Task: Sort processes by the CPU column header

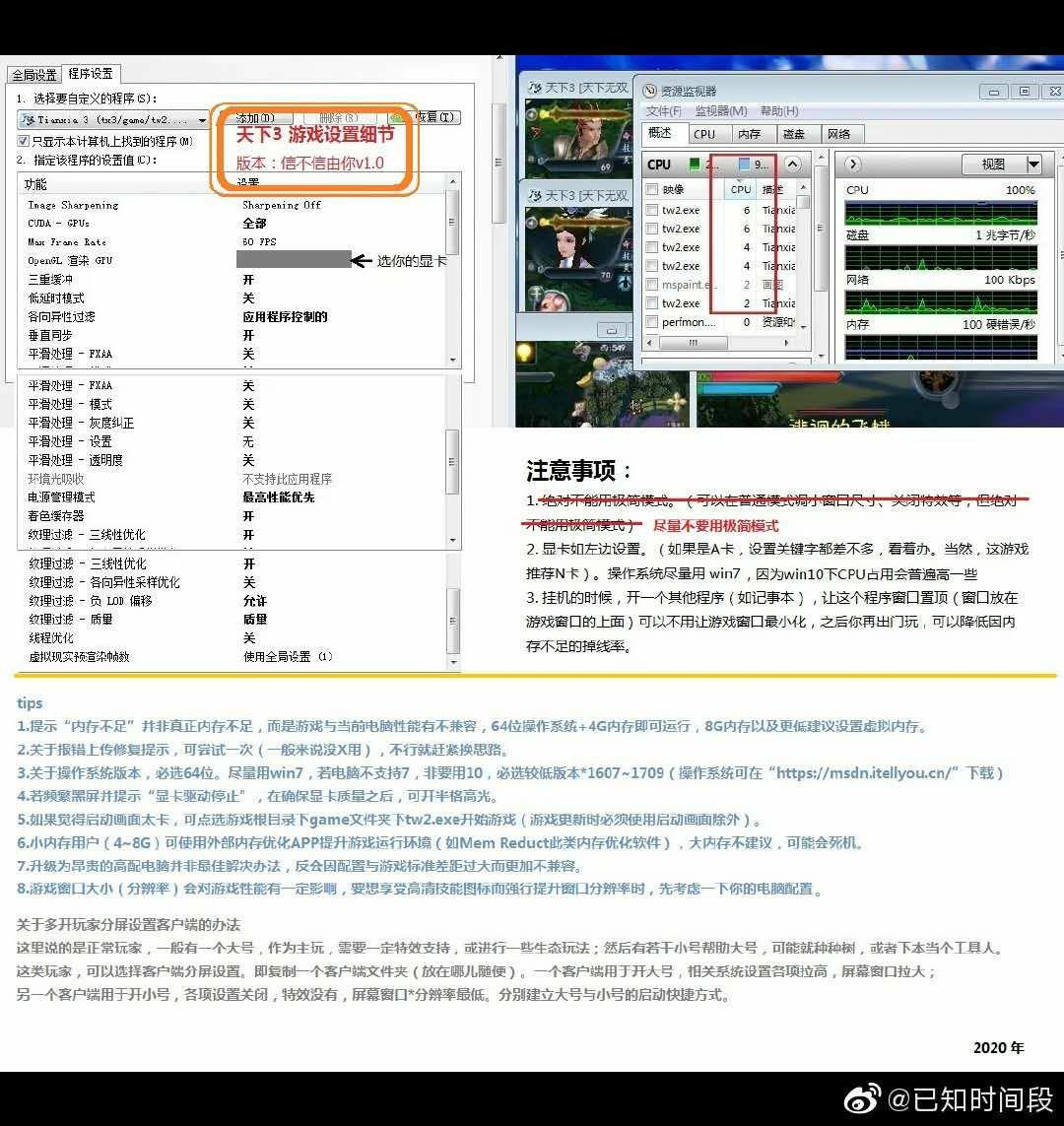Action: (740, 189)
